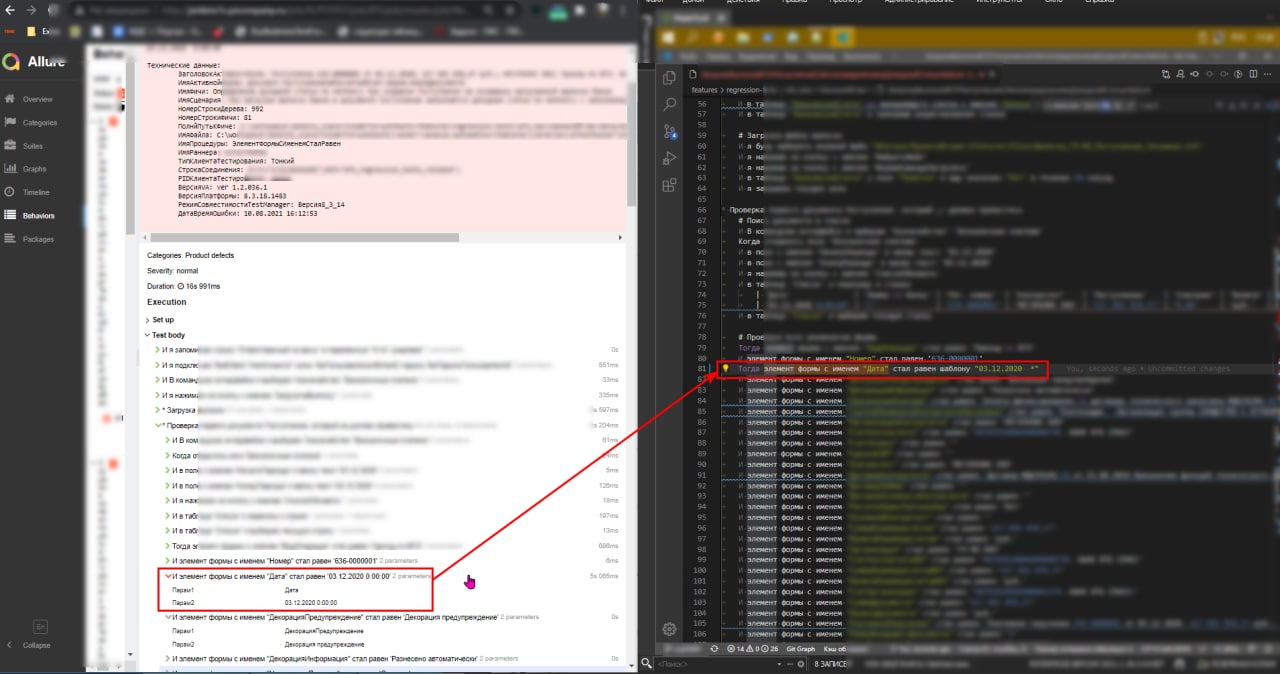This screenshot has width=1280, height=674.
Task: Open the VS Code Explorer view
Action: click(669, 76)
